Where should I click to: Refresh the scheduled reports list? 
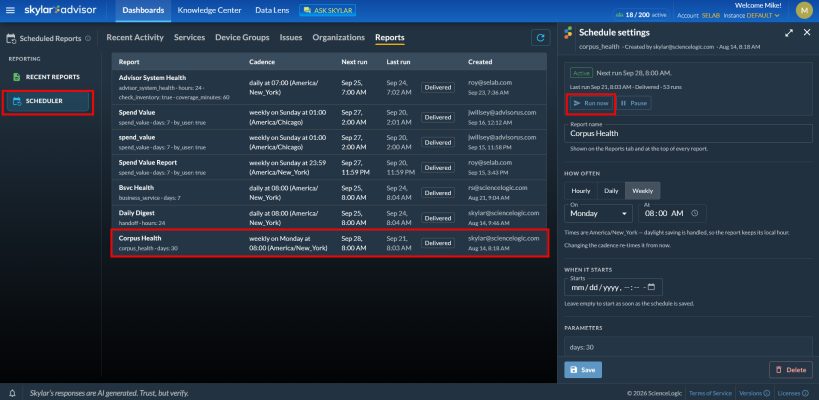tap(541, 38)
